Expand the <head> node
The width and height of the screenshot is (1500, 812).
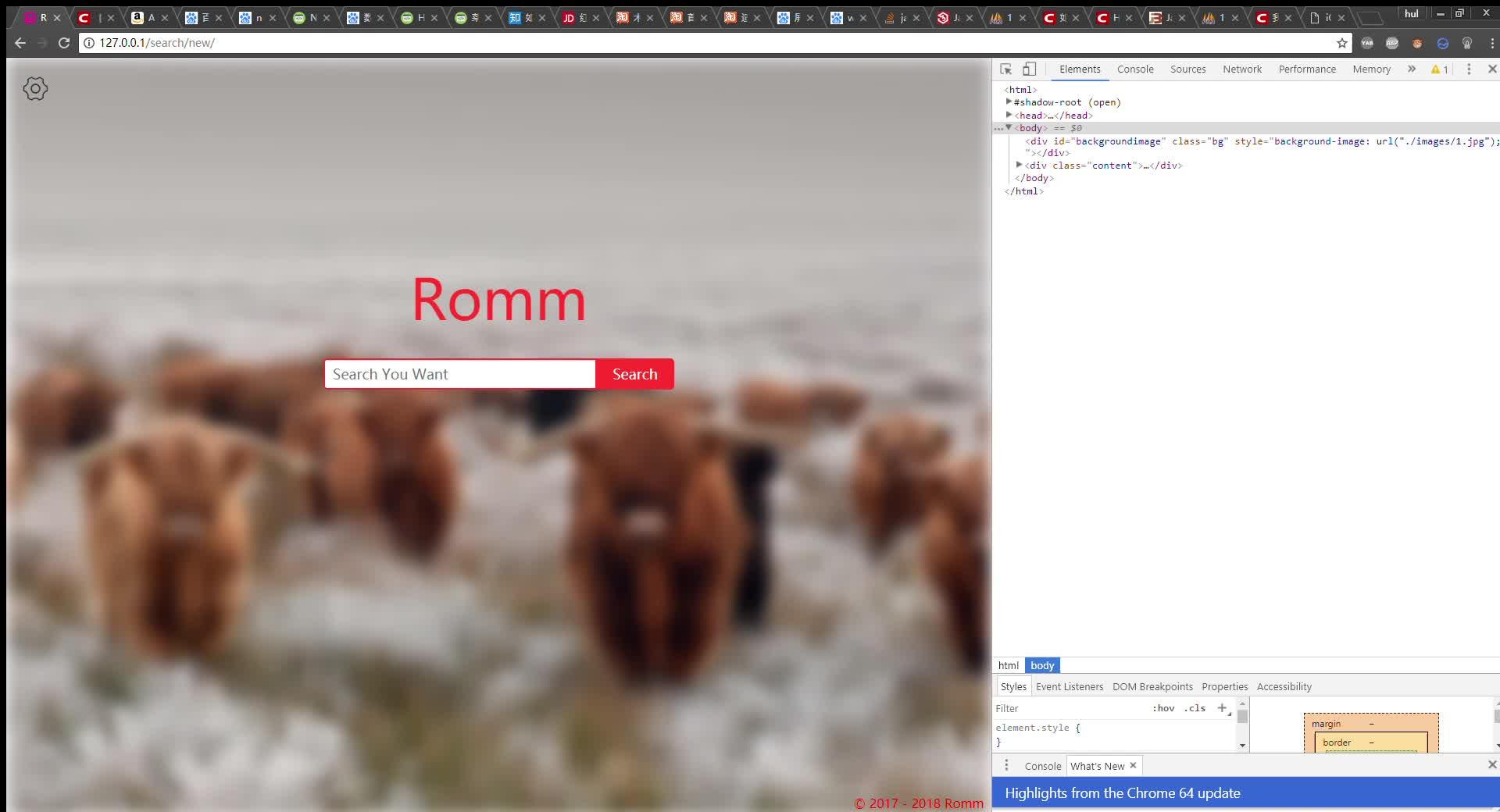pyautogui.click(x=1009, y=115)
